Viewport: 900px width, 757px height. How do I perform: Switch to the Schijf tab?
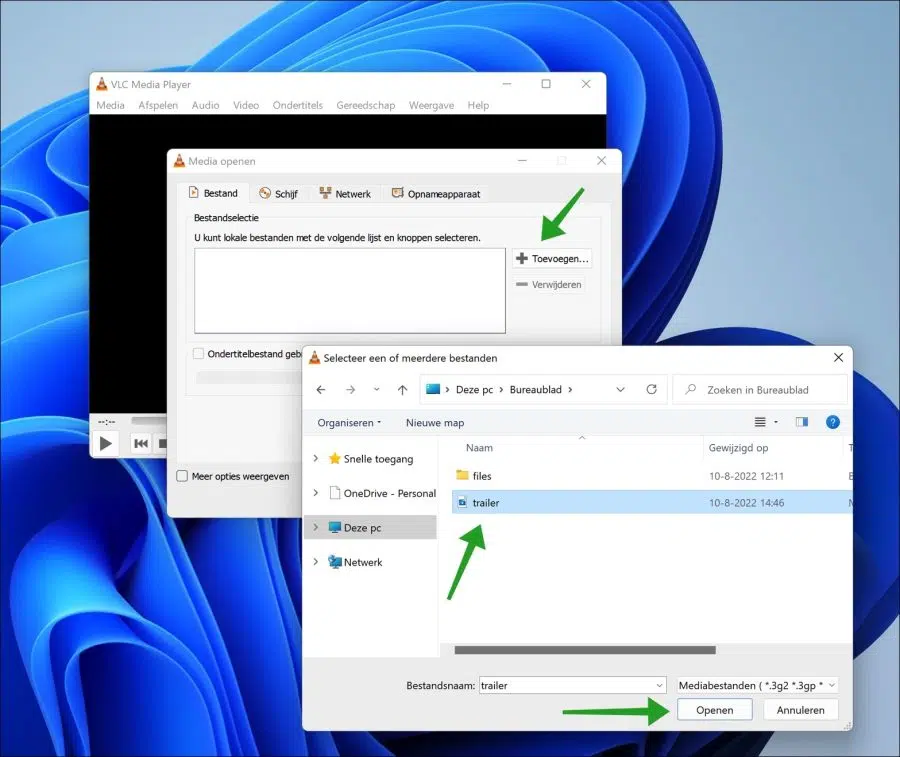click(278, 193)
